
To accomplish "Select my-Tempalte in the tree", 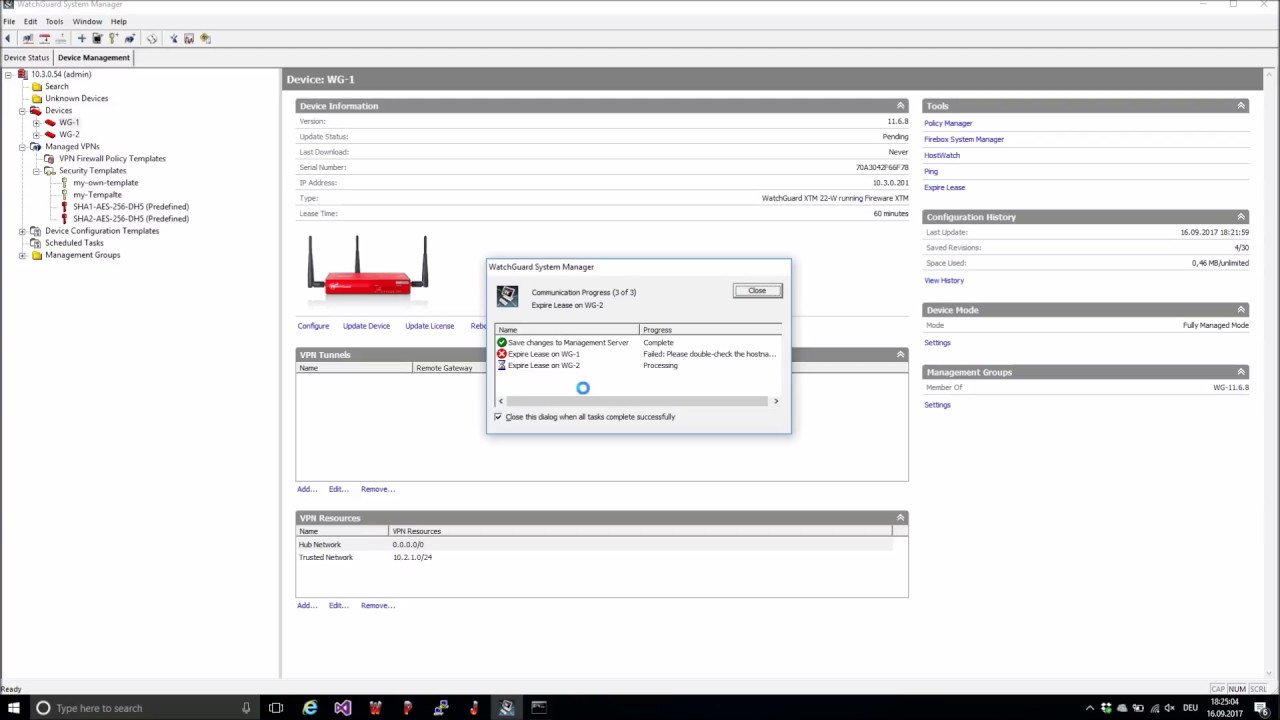I will pos(97,195).
